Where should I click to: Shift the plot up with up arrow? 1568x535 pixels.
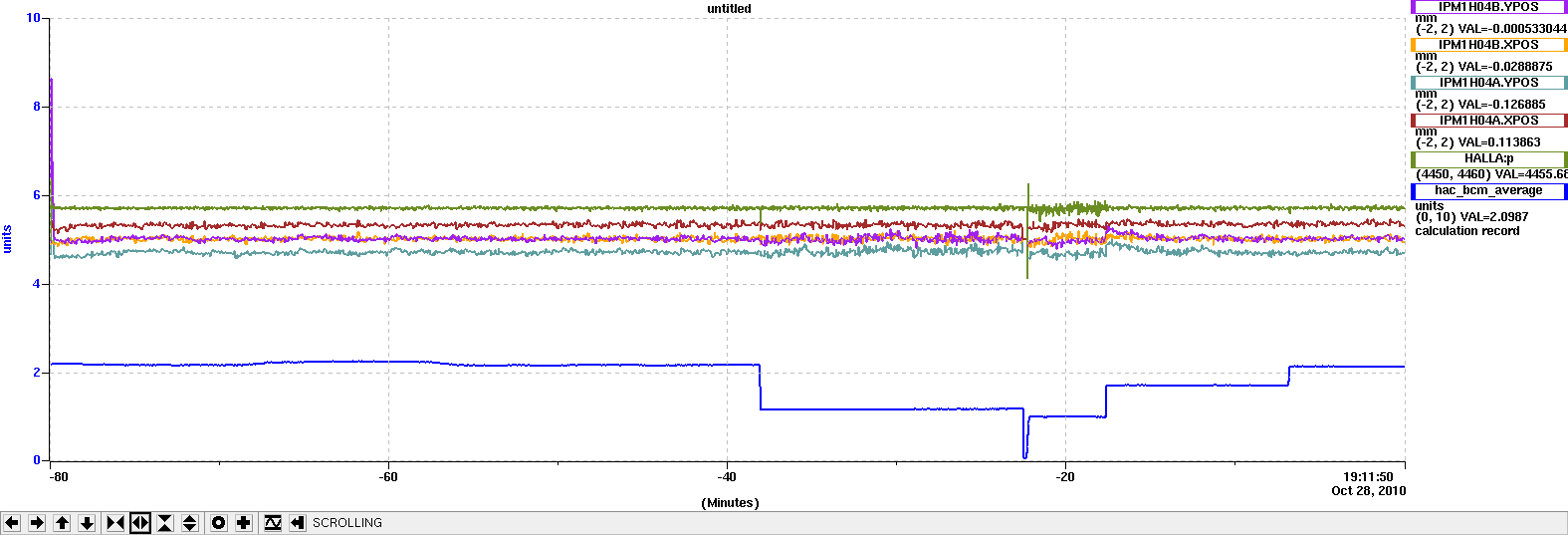click(62, 523)
